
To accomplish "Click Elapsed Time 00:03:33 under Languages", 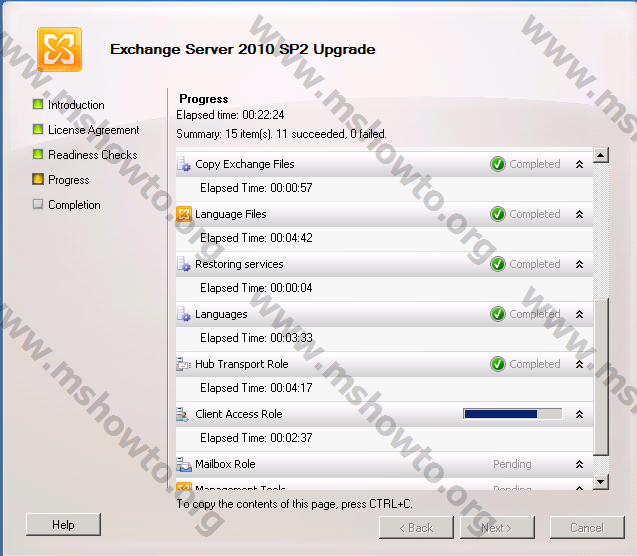I will 256,338.
